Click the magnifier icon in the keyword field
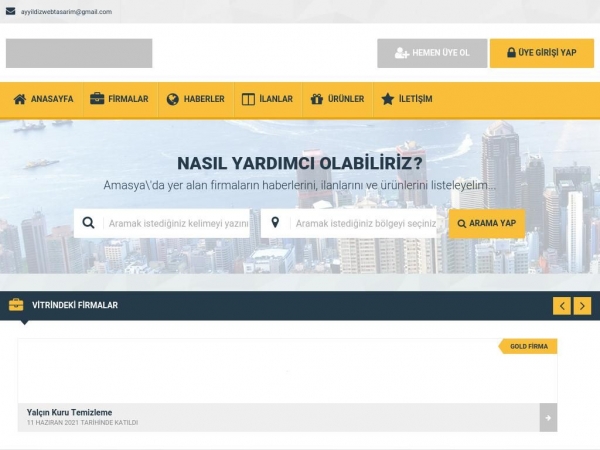This screenshot has height=450, width=600. tap(88, 223)
